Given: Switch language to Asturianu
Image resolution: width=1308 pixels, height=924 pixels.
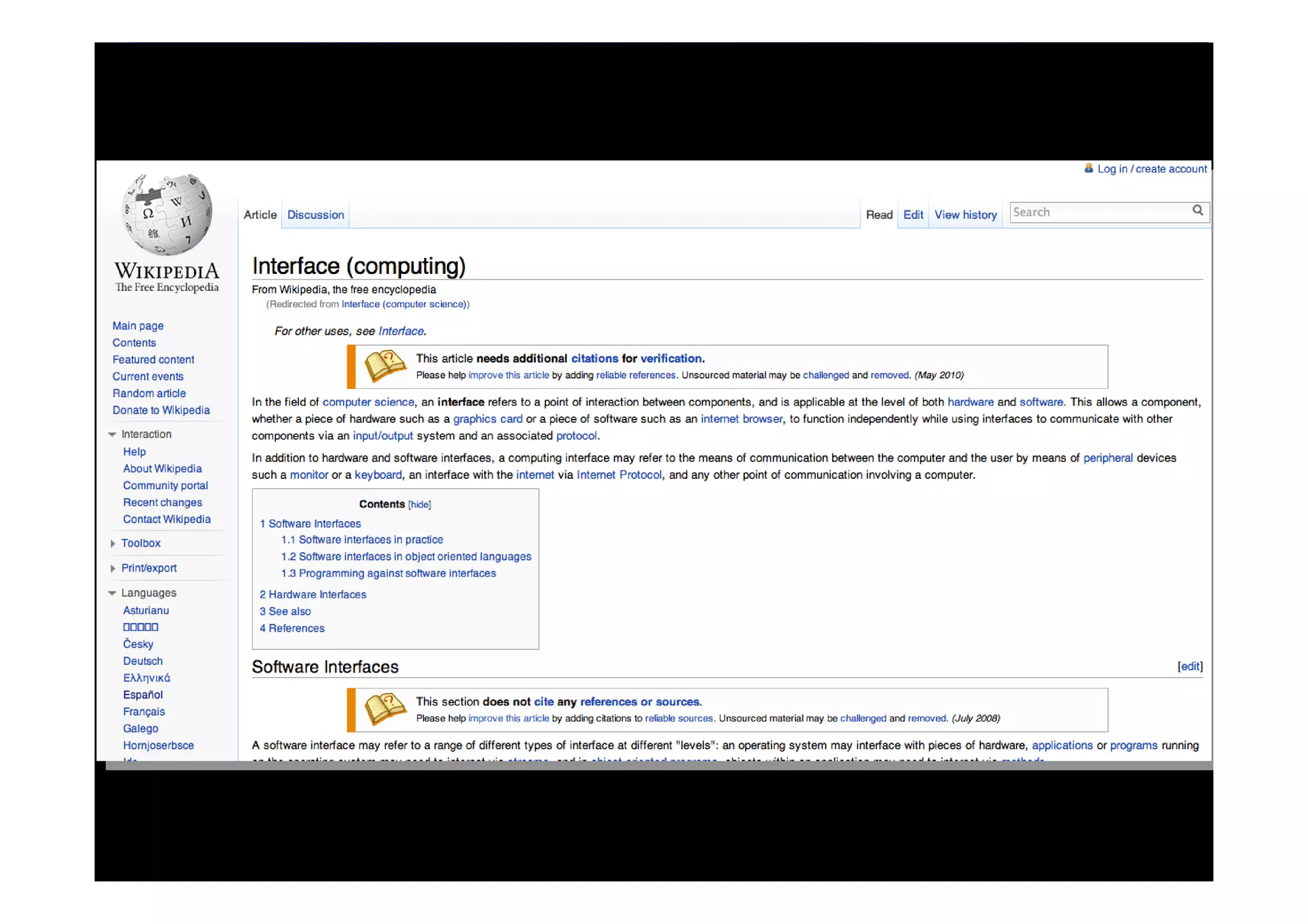Looking at the screenshot, I should pyautogui.click(x=146, y=610).
